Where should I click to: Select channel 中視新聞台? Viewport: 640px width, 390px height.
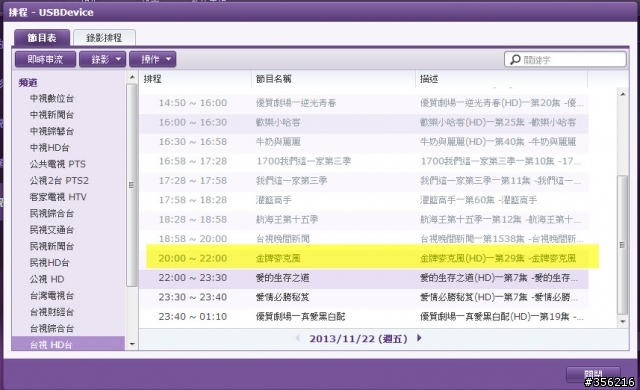point(52,115)
